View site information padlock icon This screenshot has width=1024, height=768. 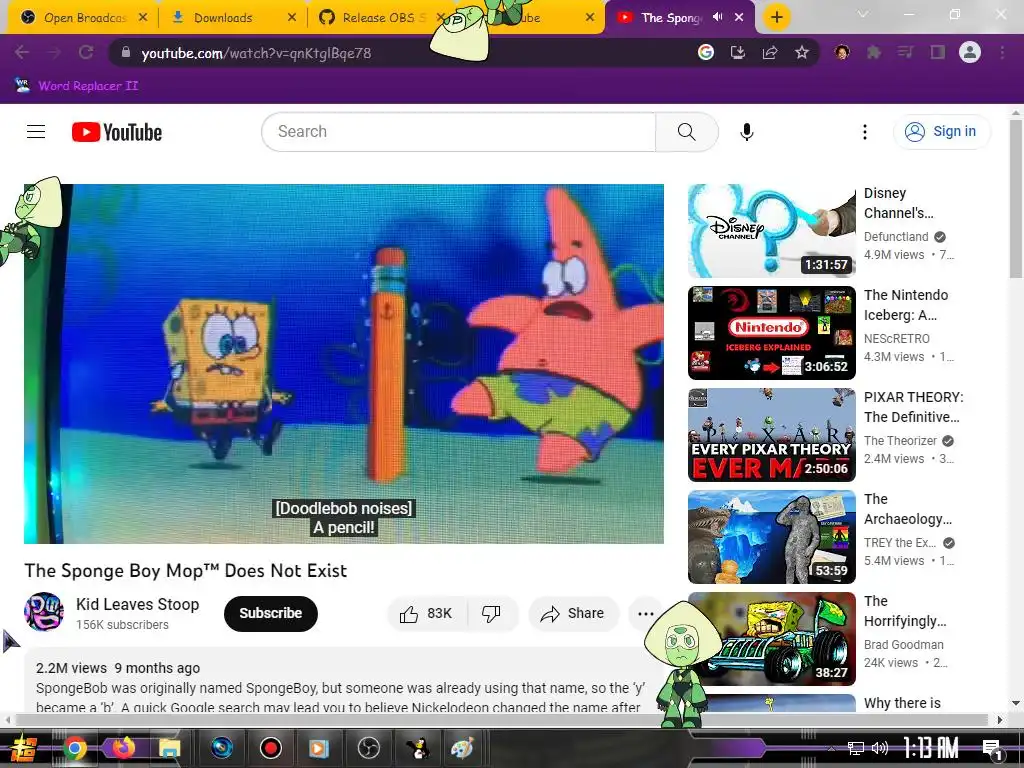pyautogui.click(x=126, y=52)
